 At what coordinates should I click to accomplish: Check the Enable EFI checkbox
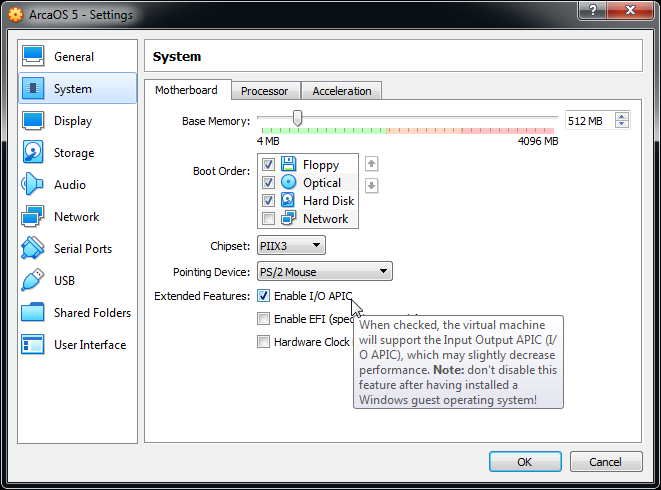pyautogui.click(x=263, y=318)
